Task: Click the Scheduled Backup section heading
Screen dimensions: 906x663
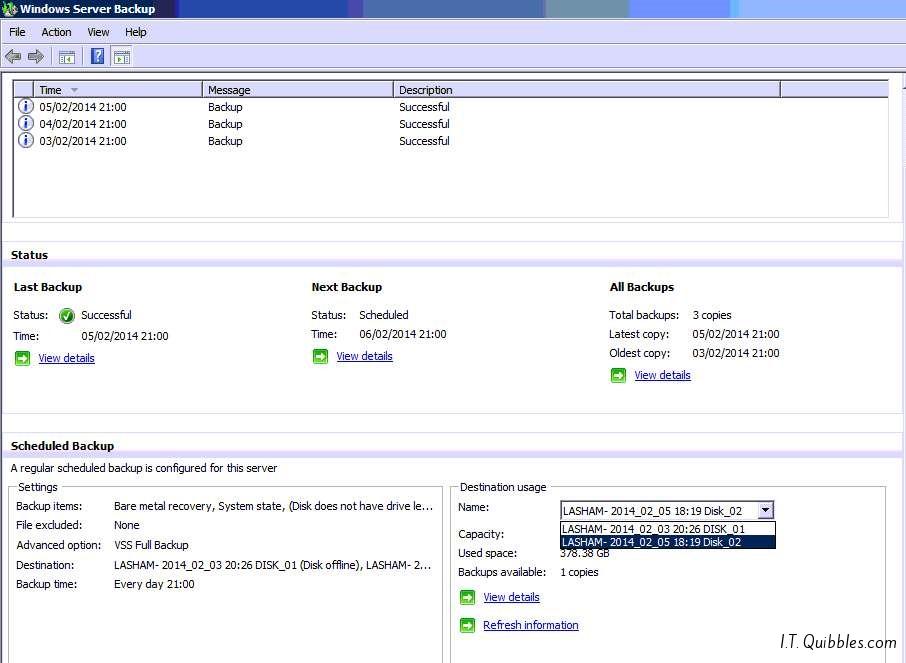Action: pos(62,446)
